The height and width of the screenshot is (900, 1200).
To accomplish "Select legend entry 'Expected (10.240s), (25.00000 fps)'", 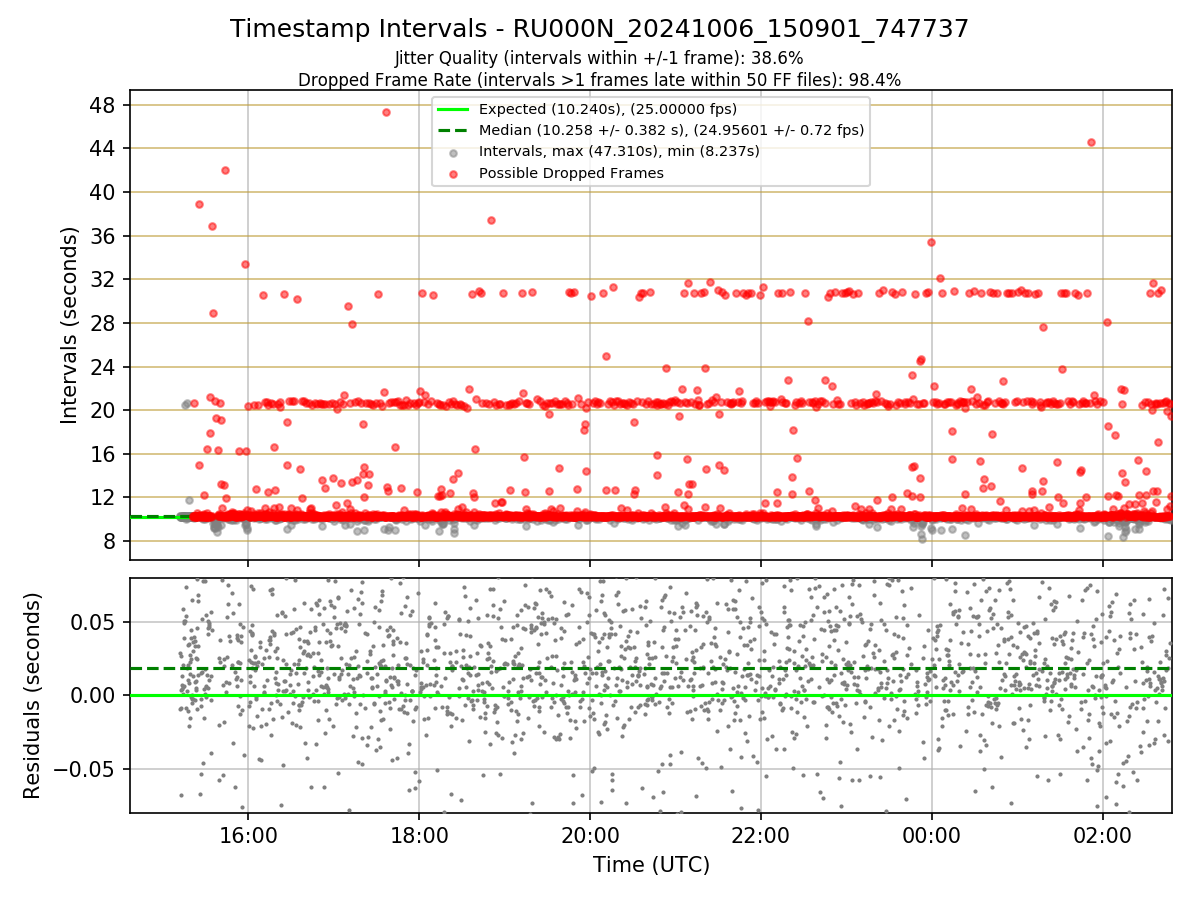I will click(608, 109).
